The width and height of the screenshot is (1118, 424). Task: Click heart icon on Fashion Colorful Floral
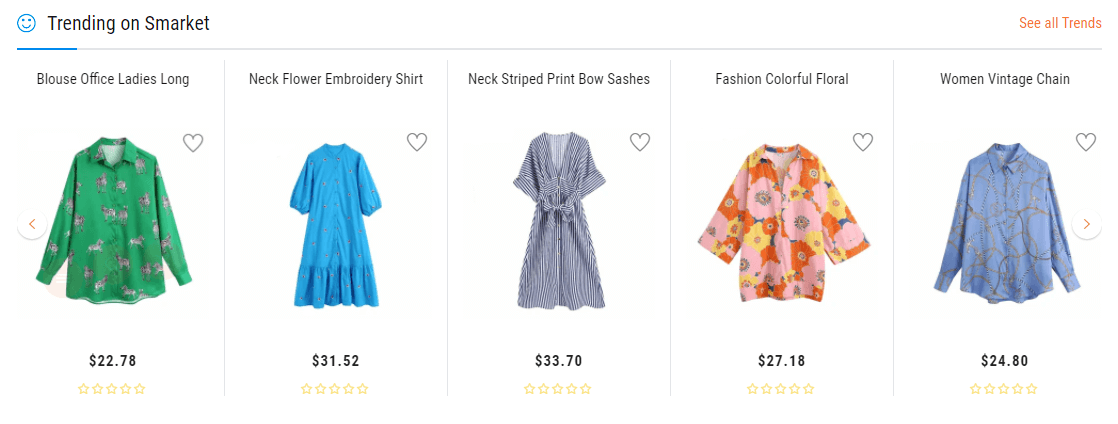pyautogui.click(x=863, y=143)
